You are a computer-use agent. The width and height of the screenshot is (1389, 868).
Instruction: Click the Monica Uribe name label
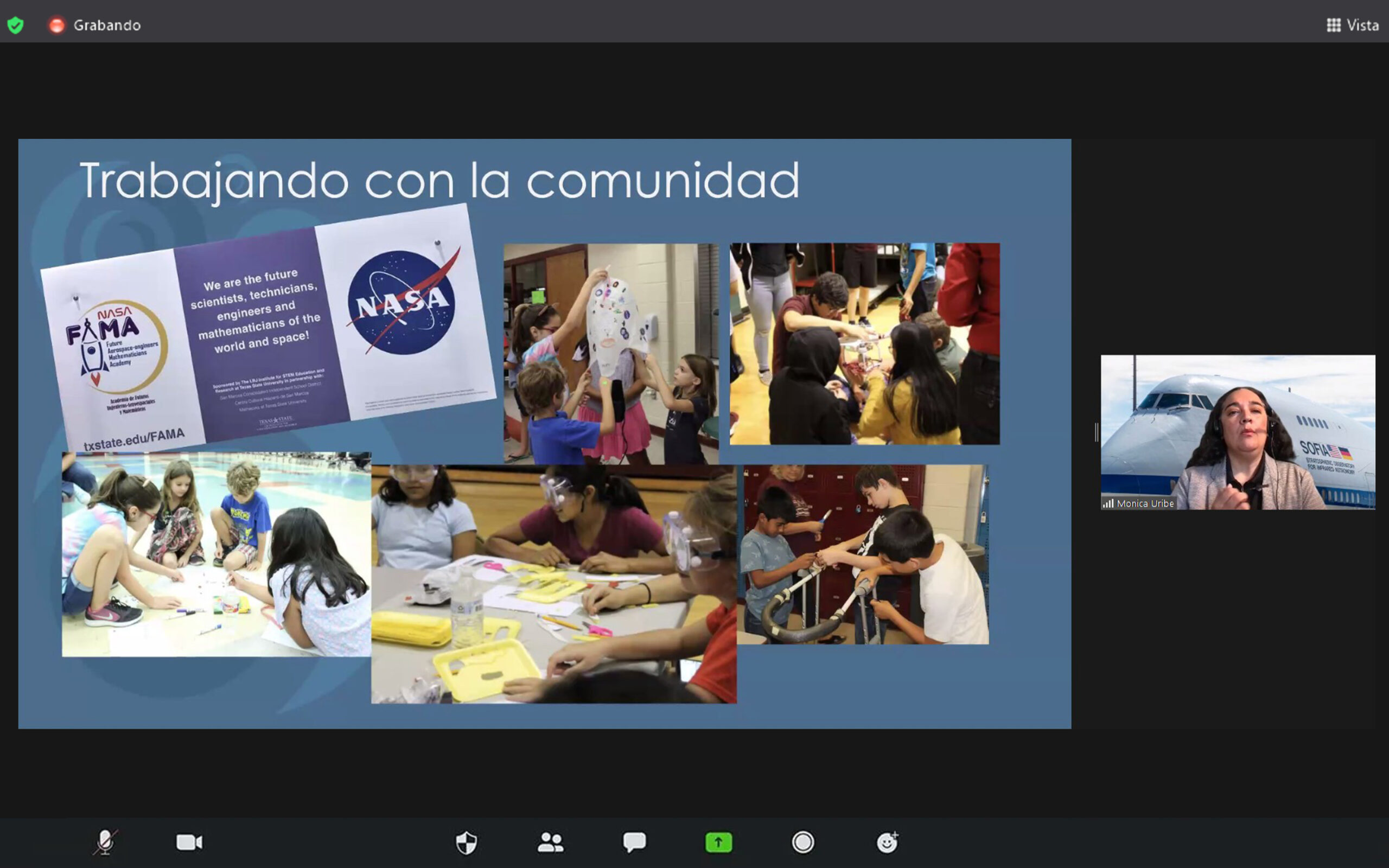pyautogui.click(x=1145, y=503)
